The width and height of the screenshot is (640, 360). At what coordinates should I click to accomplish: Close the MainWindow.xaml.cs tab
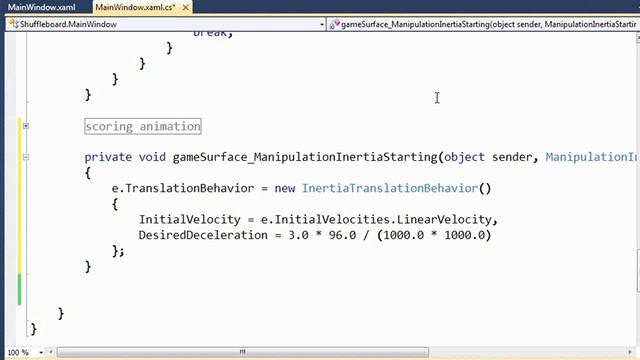point(186,7)
